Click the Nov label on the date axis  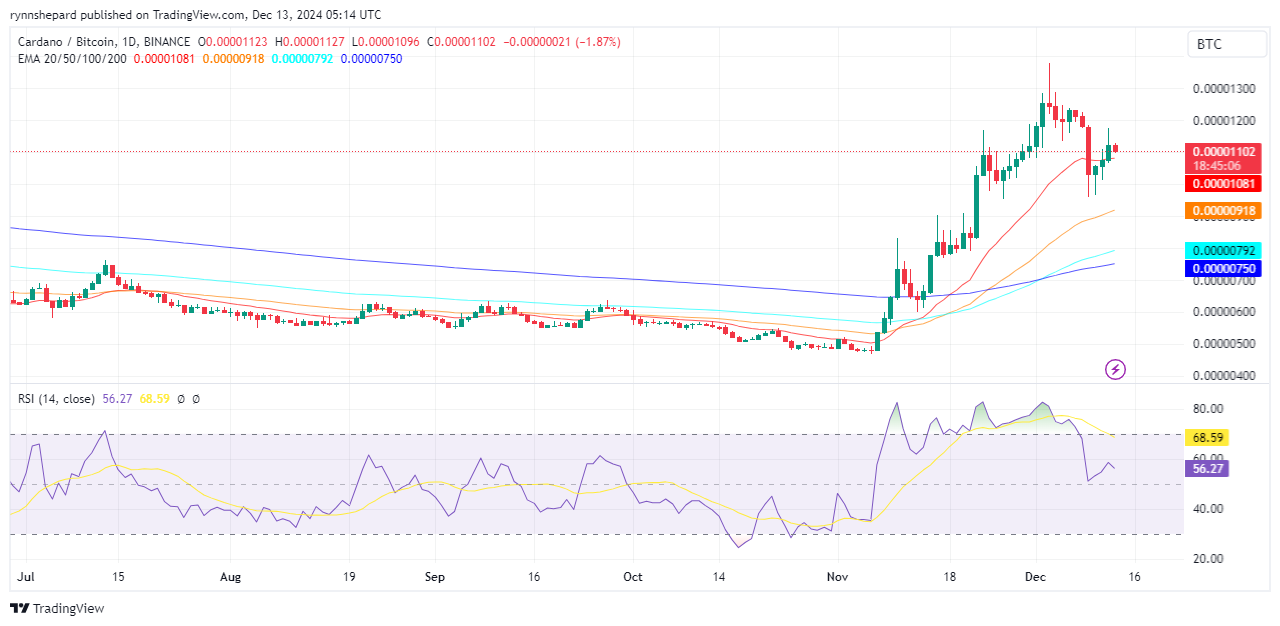[x=838, y=577]
